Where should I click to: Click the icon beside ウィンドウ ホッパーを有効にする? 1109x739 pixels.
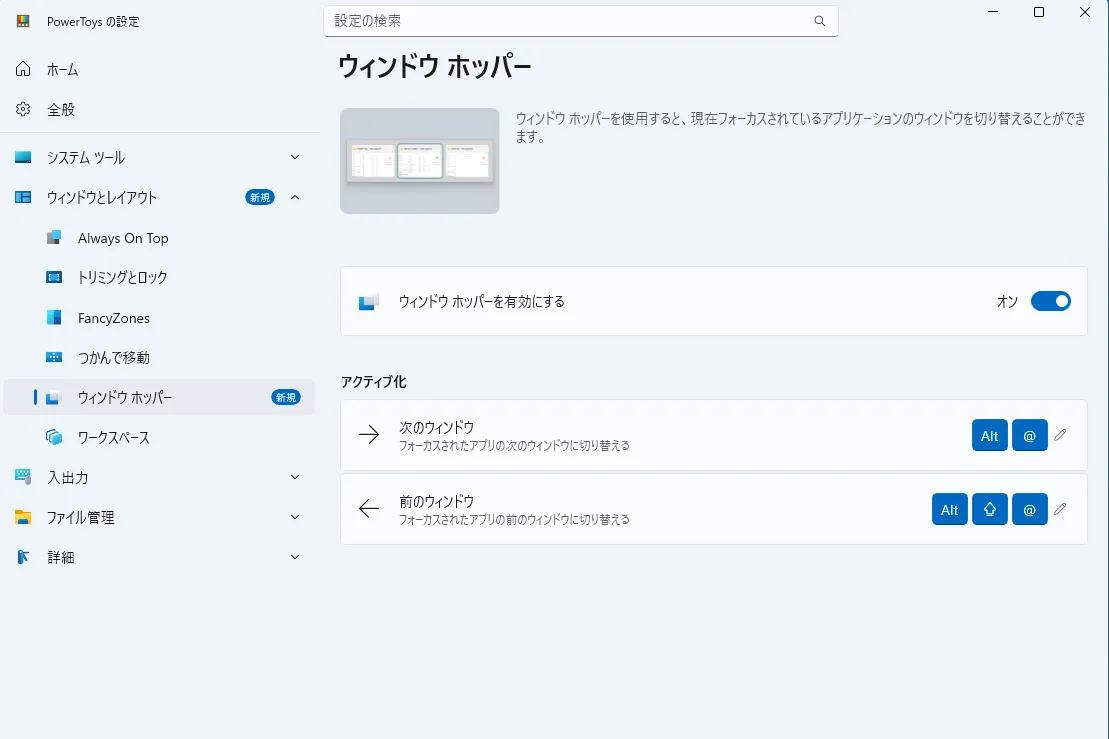368,301
